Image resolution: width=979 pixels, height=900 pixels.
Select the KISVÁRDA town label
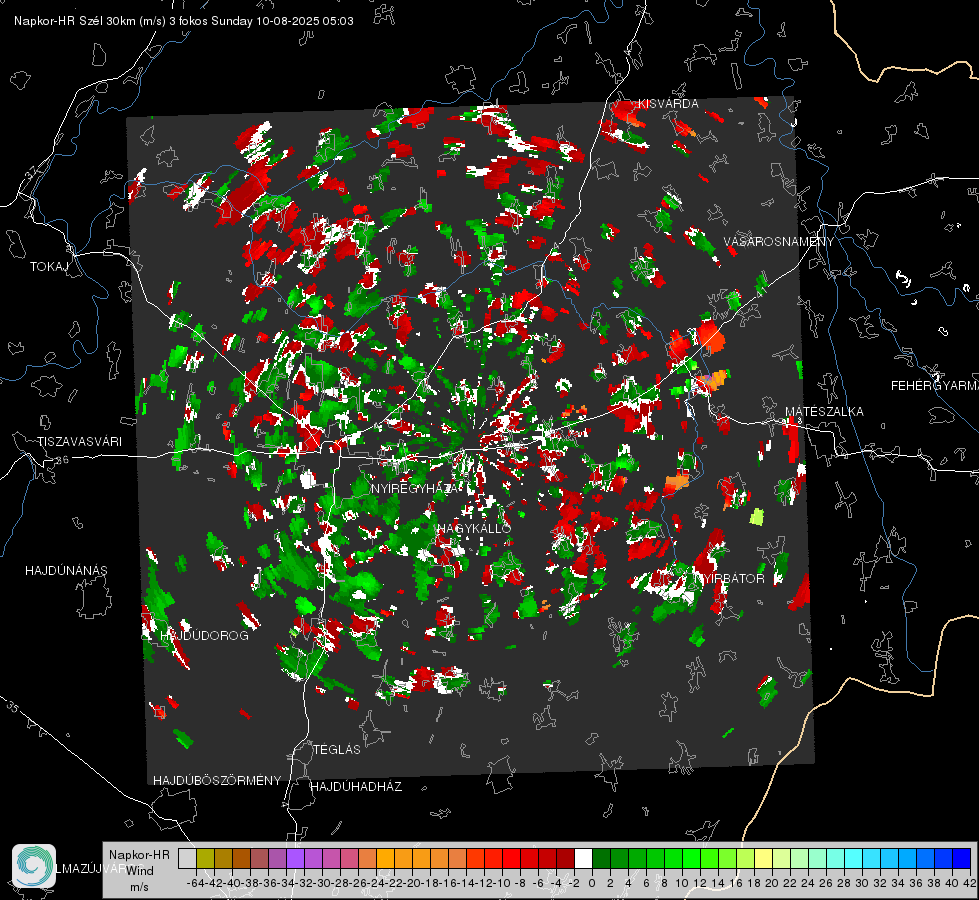(x=668, y=104)
